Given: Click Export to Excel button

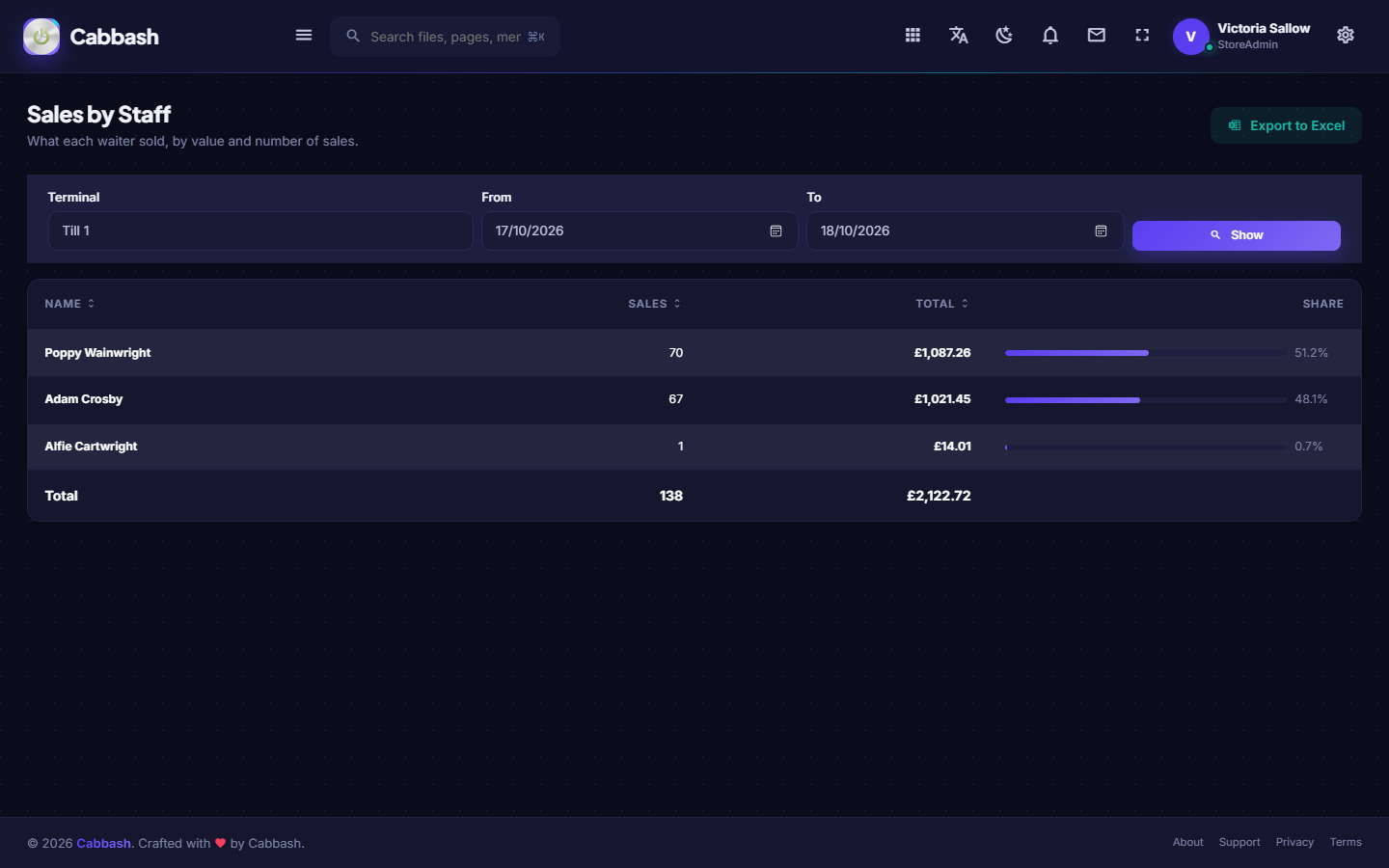Looking at the screenshot, I should coord(1286,125).
